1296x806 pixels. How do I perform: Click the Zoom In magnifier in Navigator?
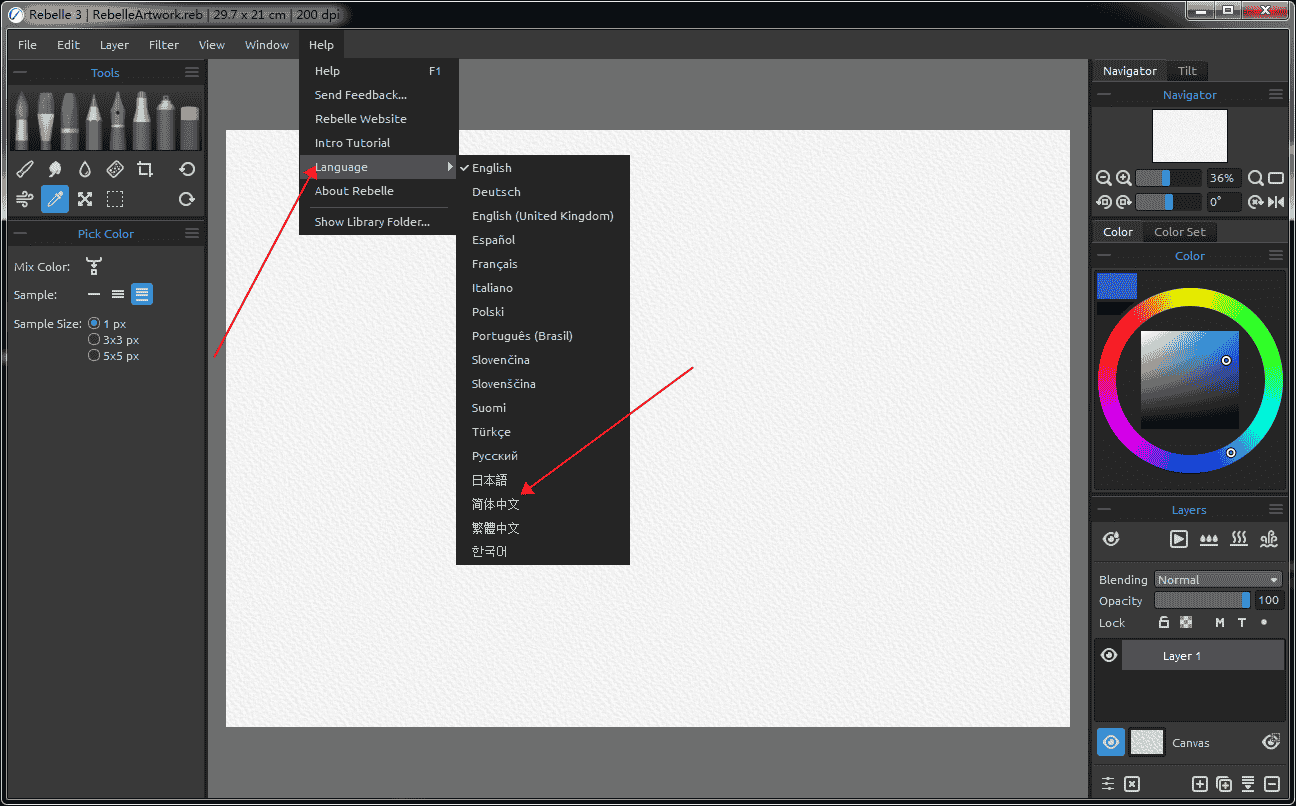[1123, 178]
